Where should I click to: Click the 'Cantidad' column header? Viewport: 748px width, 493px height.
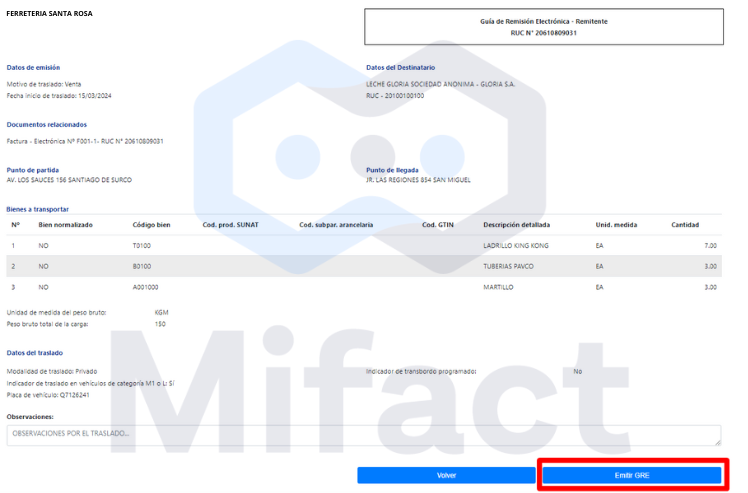tap(685, 225)
